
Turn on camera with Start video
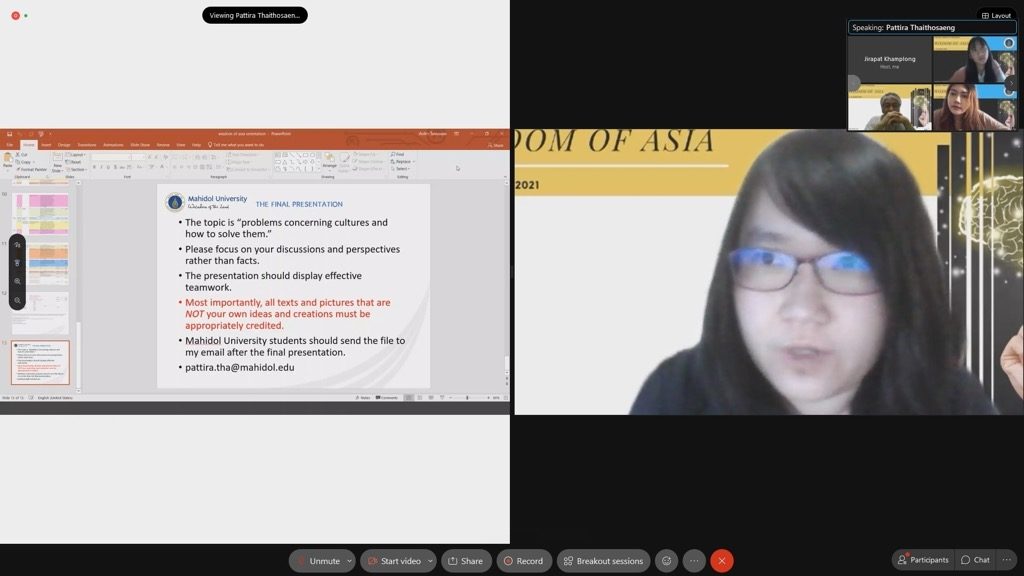(394, 561)
